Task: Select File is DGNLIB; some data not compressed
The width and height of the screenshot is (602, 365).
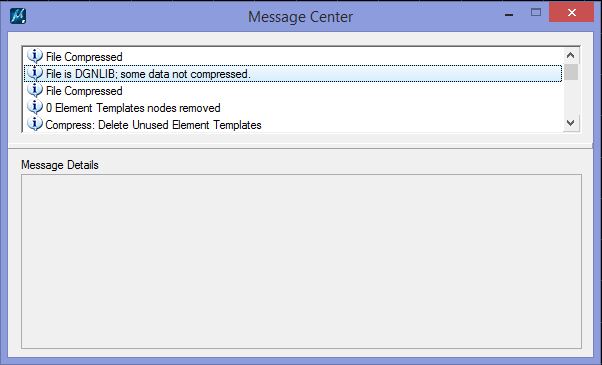Action: 293,73
